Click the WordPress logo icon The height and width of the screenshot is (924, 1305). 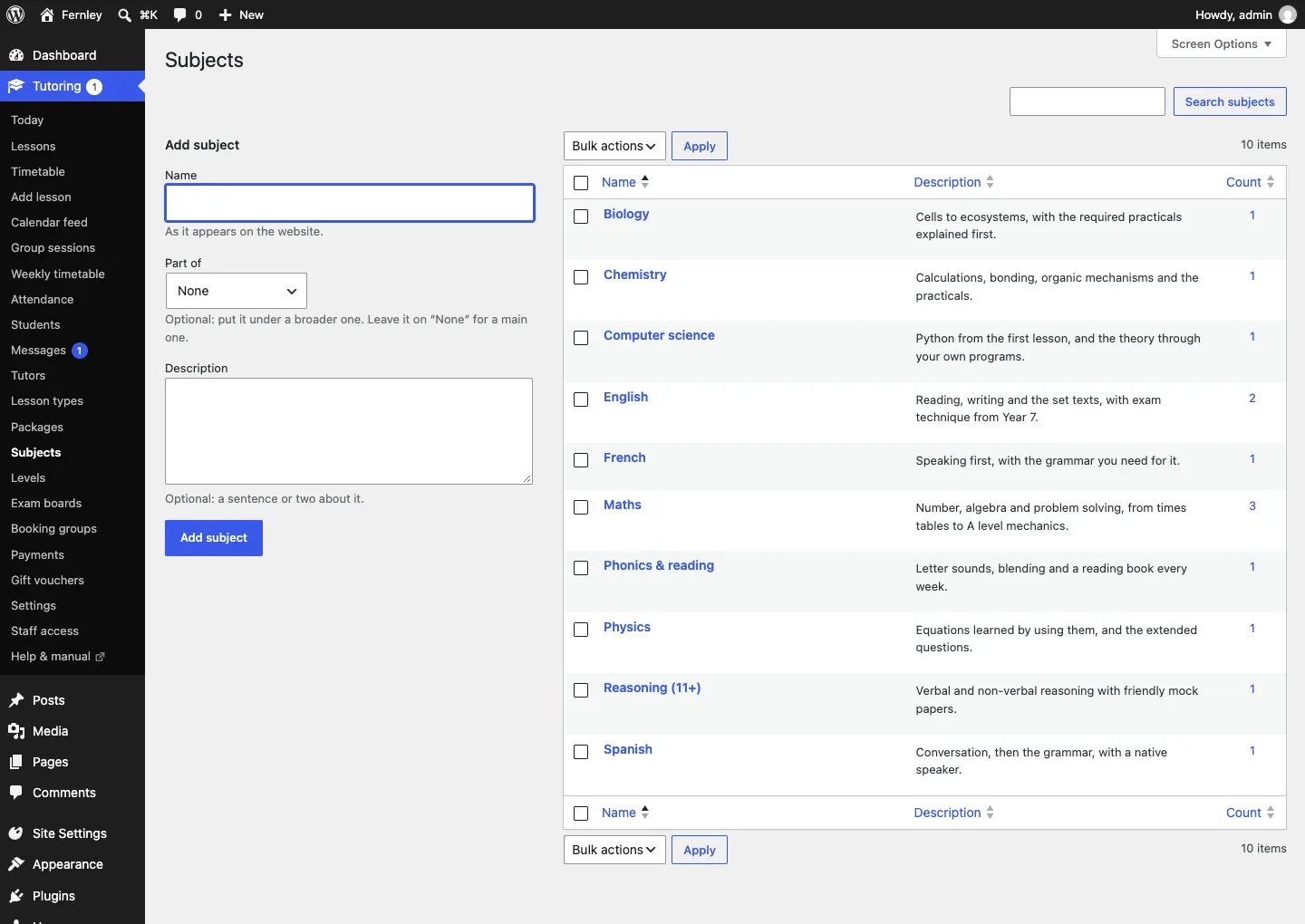15,14
